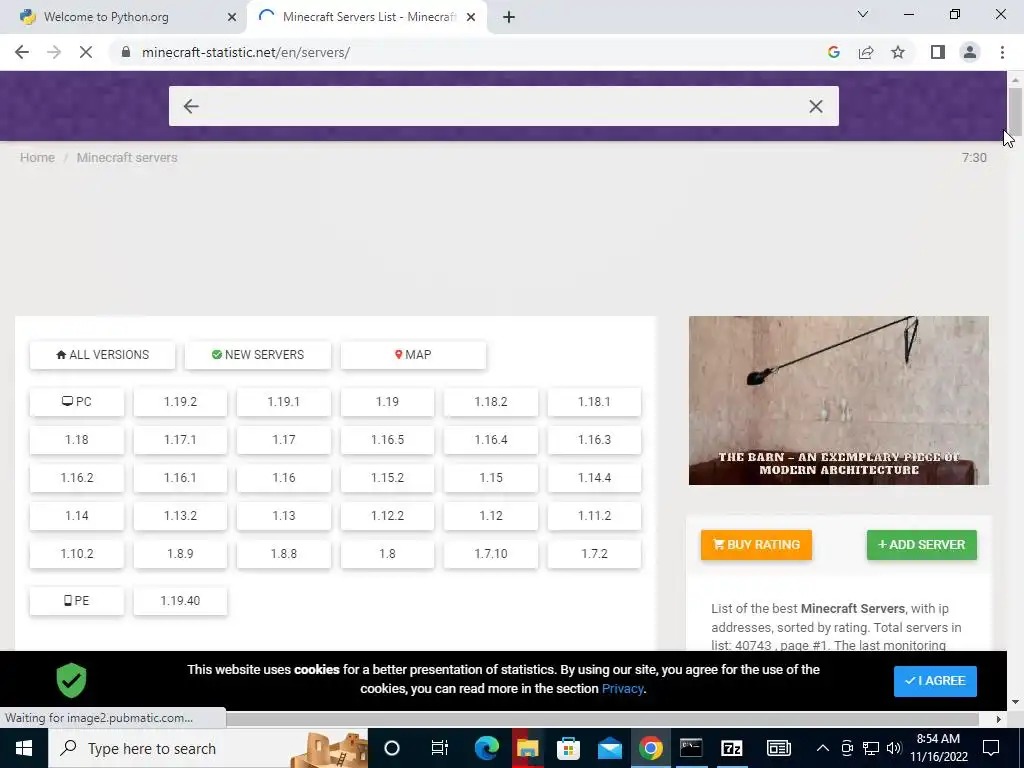Open the servers MAP
Screen dimensions: 1024x768
[413, 355]
